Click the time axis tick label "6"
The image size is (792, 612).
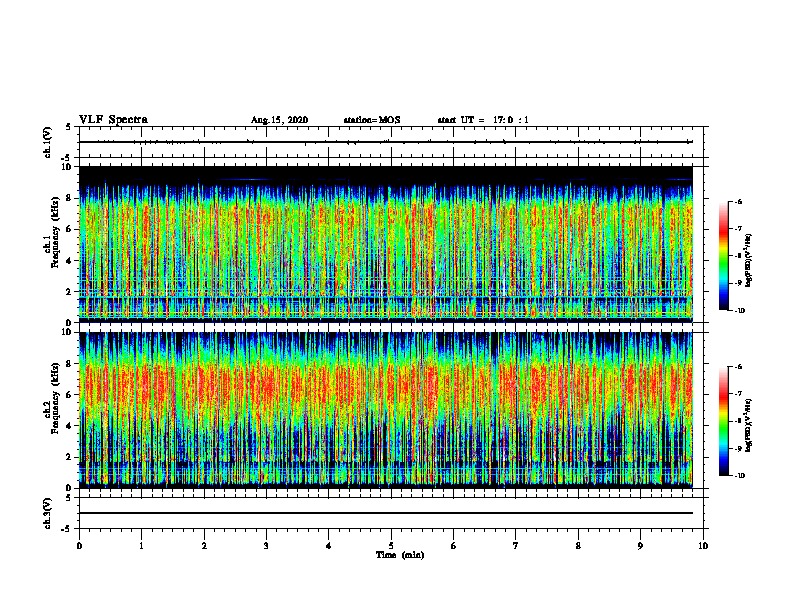pyautogui.click(x=454, y=546)
